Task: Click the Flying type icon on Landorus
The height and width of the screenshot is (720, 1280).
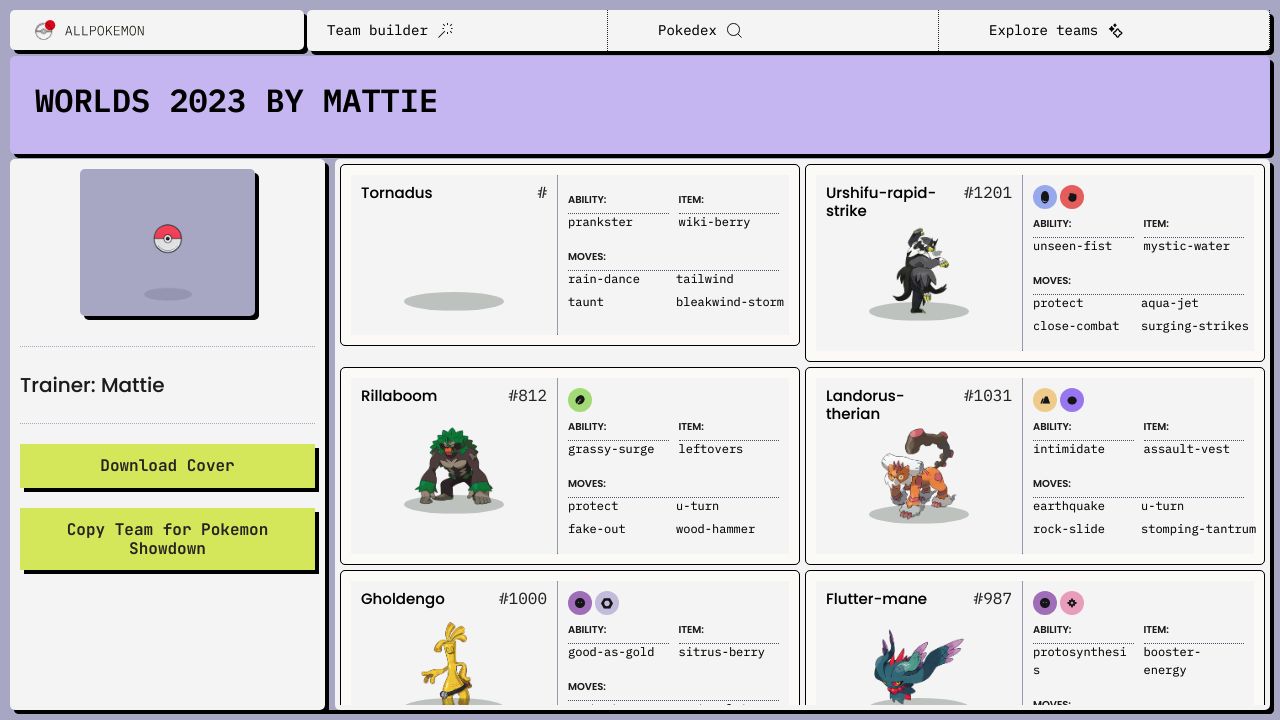Action: (1072, 400)
